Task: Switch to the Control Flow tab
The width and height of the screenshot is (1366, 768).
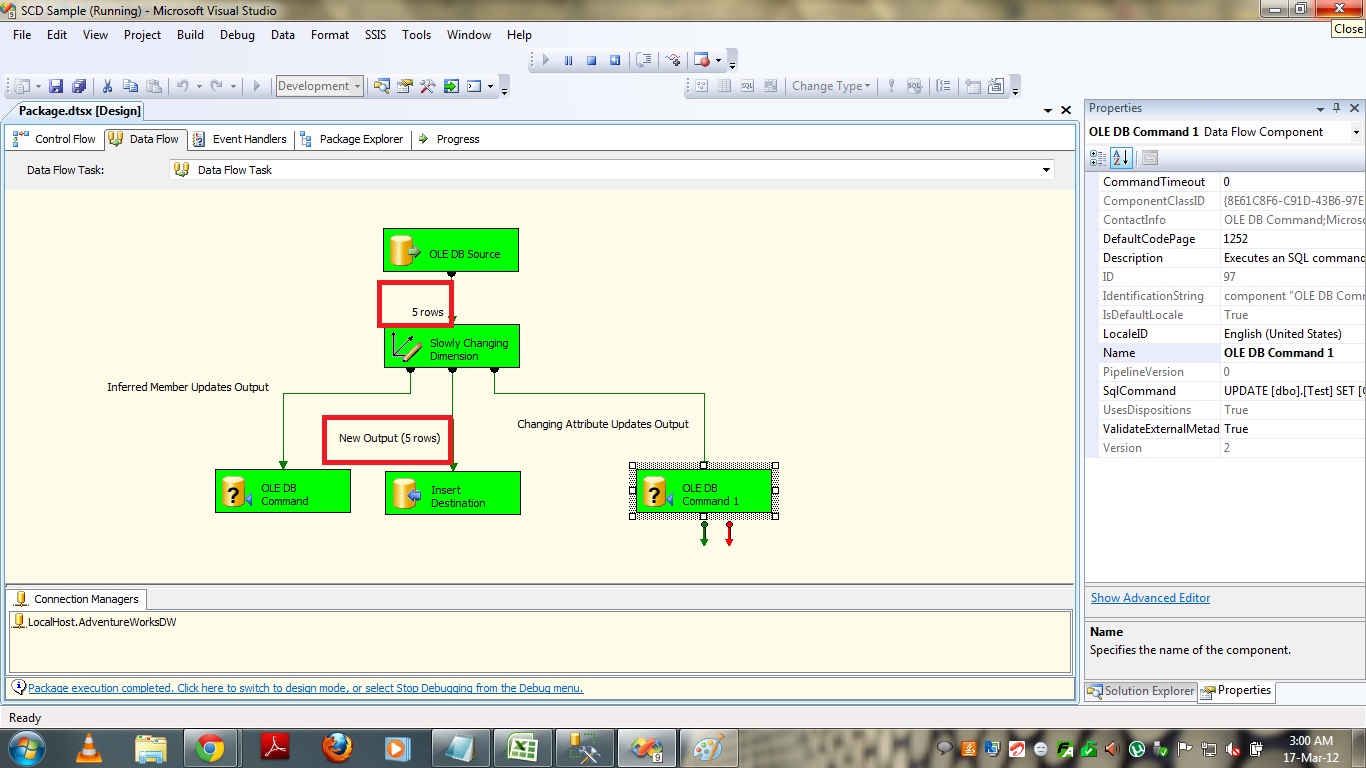Action: pyautogui.click(x=56, y=139)
